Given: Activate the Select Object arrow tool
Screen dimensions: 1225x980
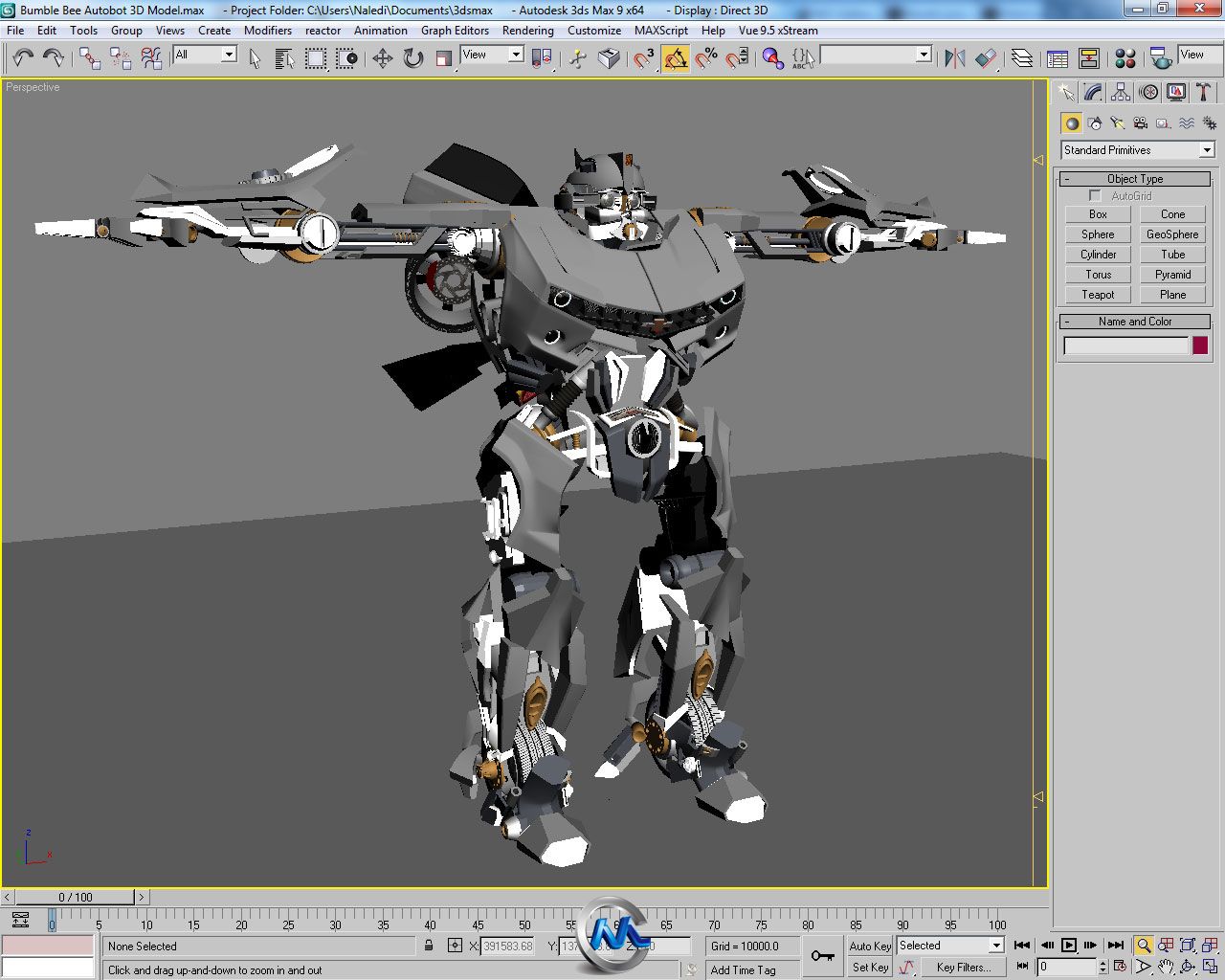Looking at the screenshot, I should point(255,58).
